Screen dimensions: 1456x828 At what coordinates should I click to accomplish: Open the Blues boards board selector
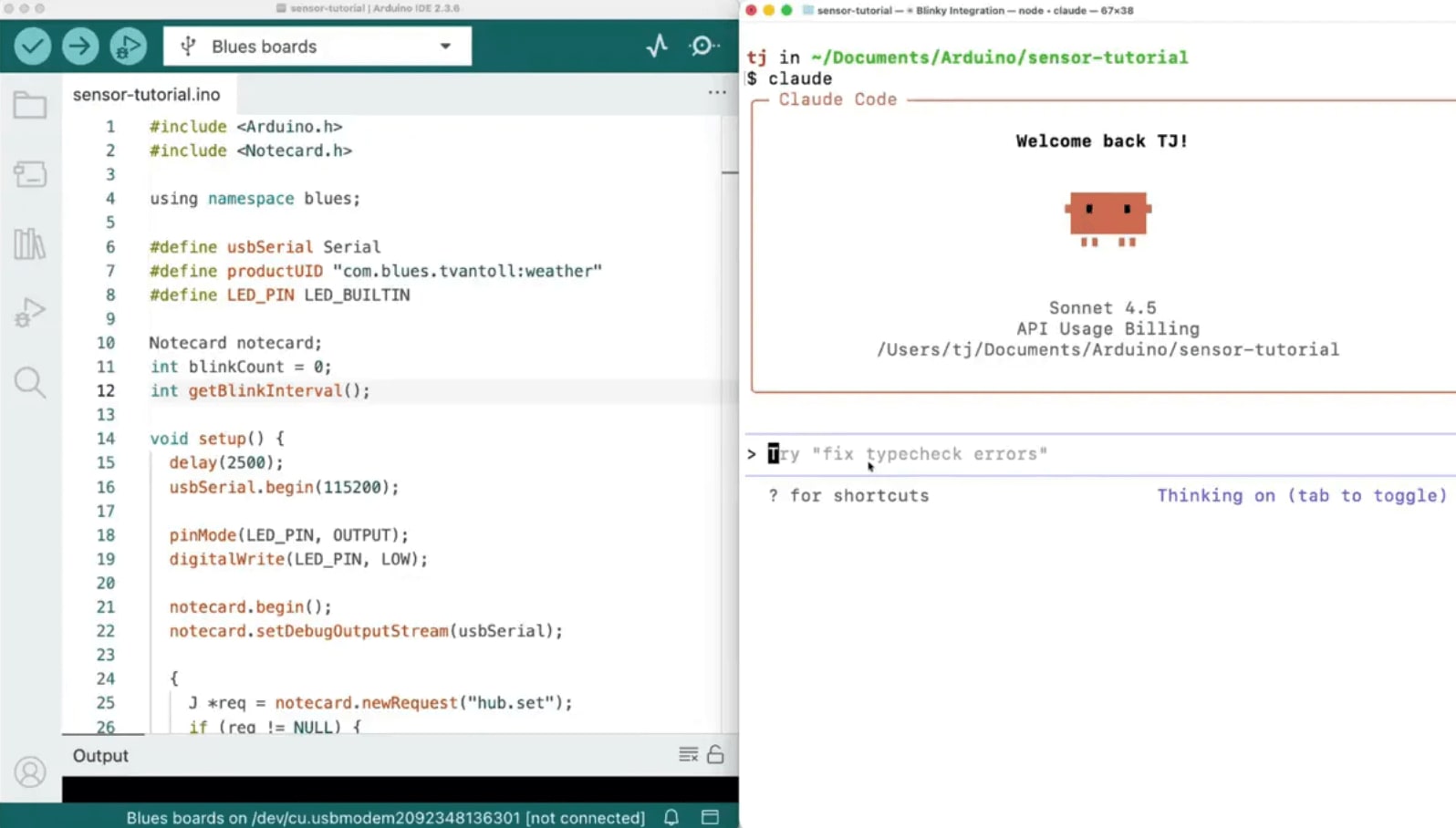click(317, 46)
